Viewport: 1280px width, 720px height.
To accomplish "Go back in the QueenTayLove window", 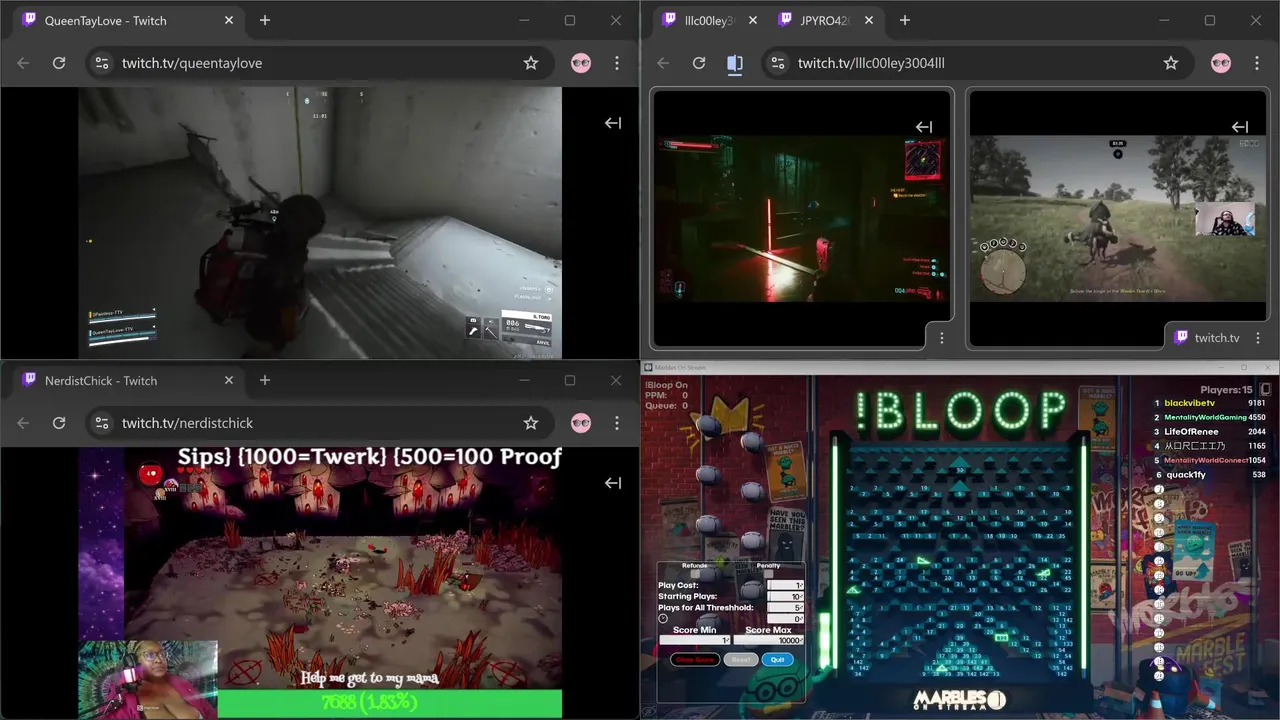I will pos(23,63).
